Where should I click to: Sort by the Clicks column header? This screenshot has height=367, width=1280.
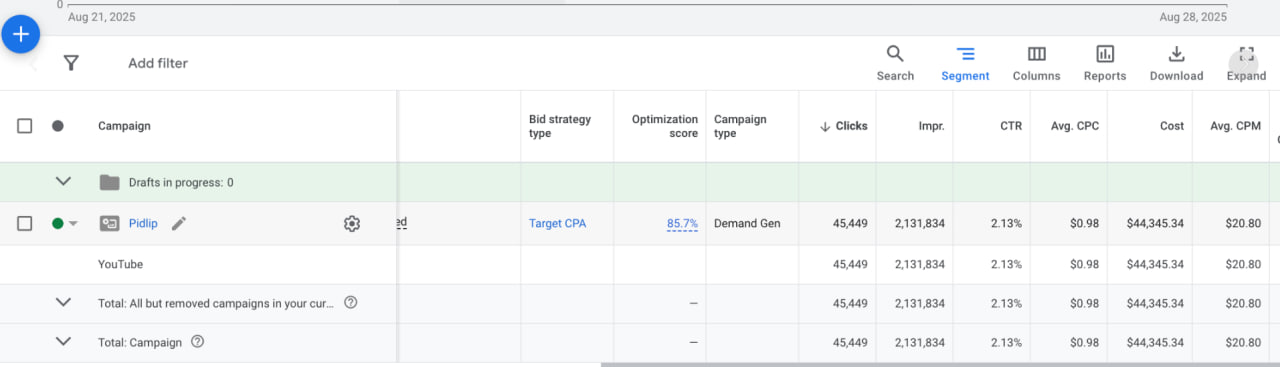point(843,126)
